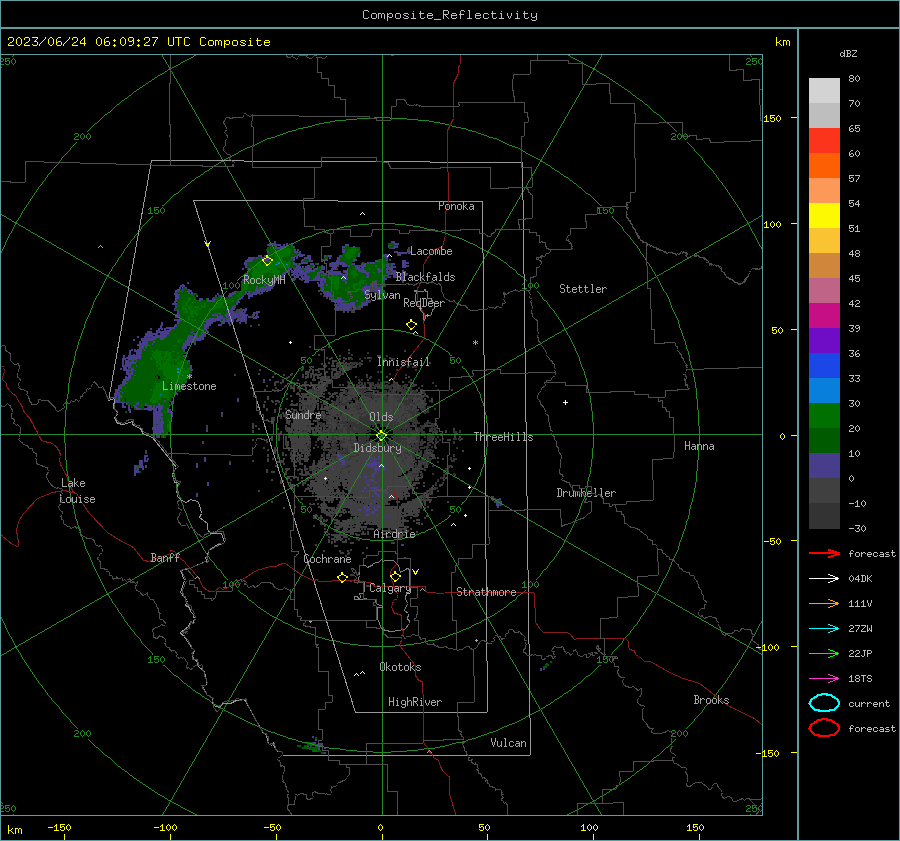Click the Innisfail town label
This screenshot has height=841, width=900.
(403, 362)
